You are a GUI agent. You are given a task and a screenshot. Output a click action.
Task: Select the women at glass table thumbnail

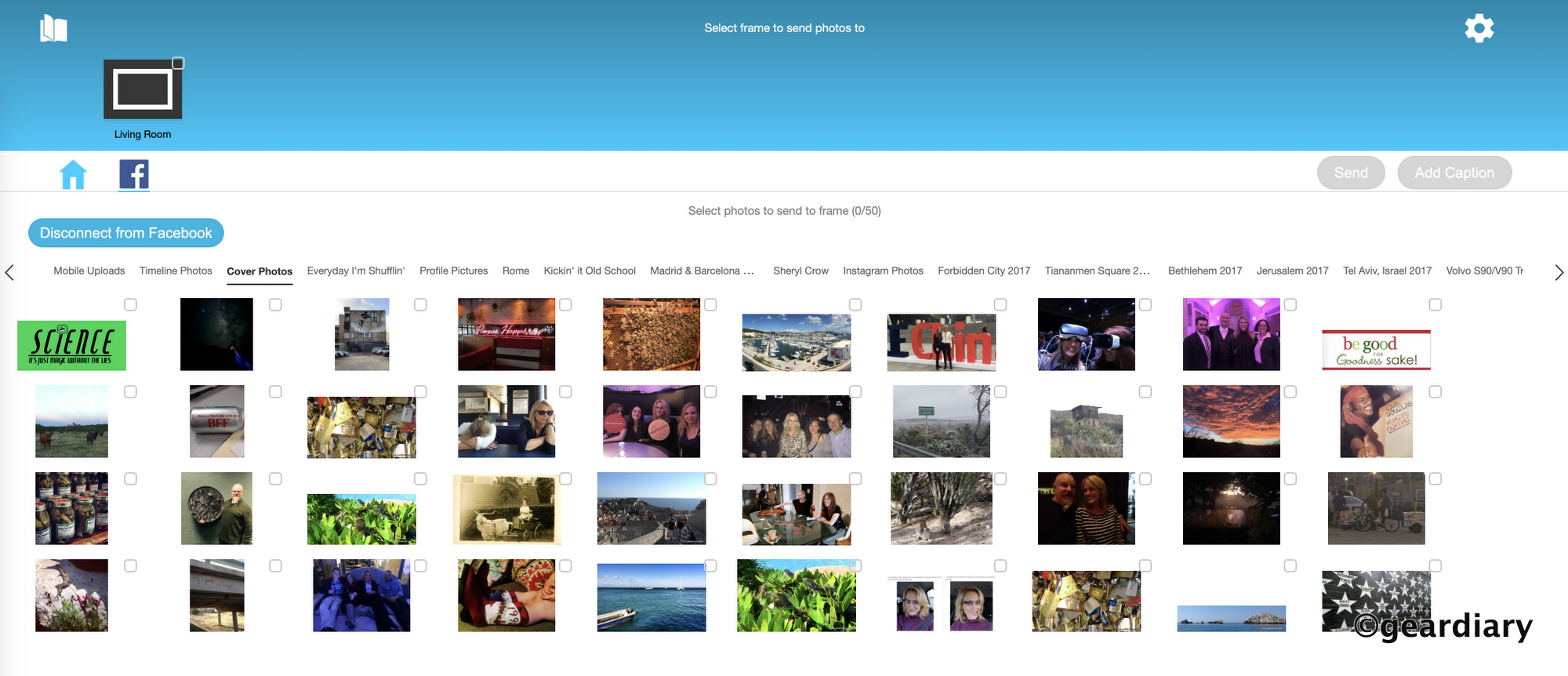[x=797, y=514]
